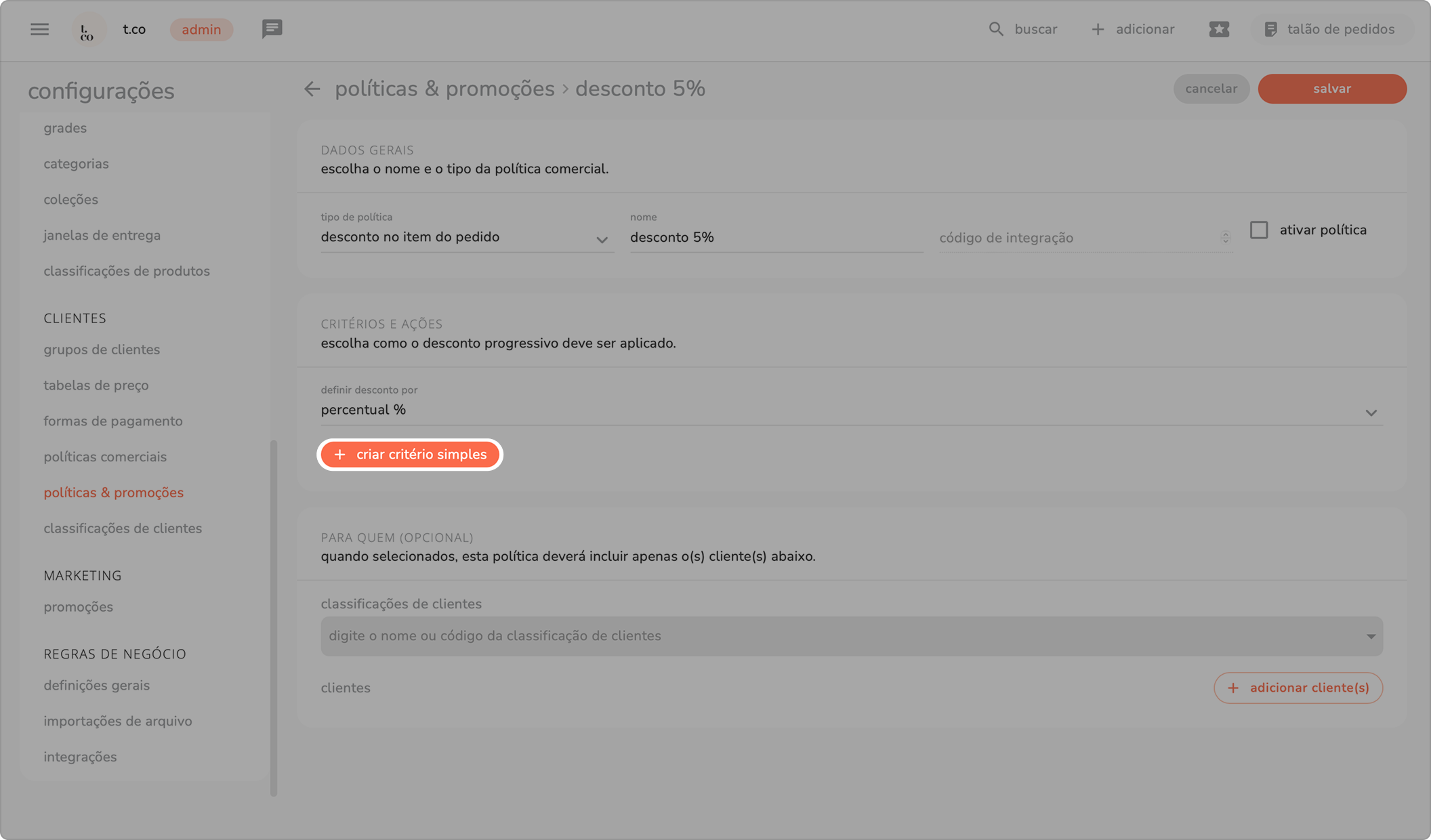Open talão de pedidos document icon
This screenshot has width=1431, height=840.
(1271, 29)
